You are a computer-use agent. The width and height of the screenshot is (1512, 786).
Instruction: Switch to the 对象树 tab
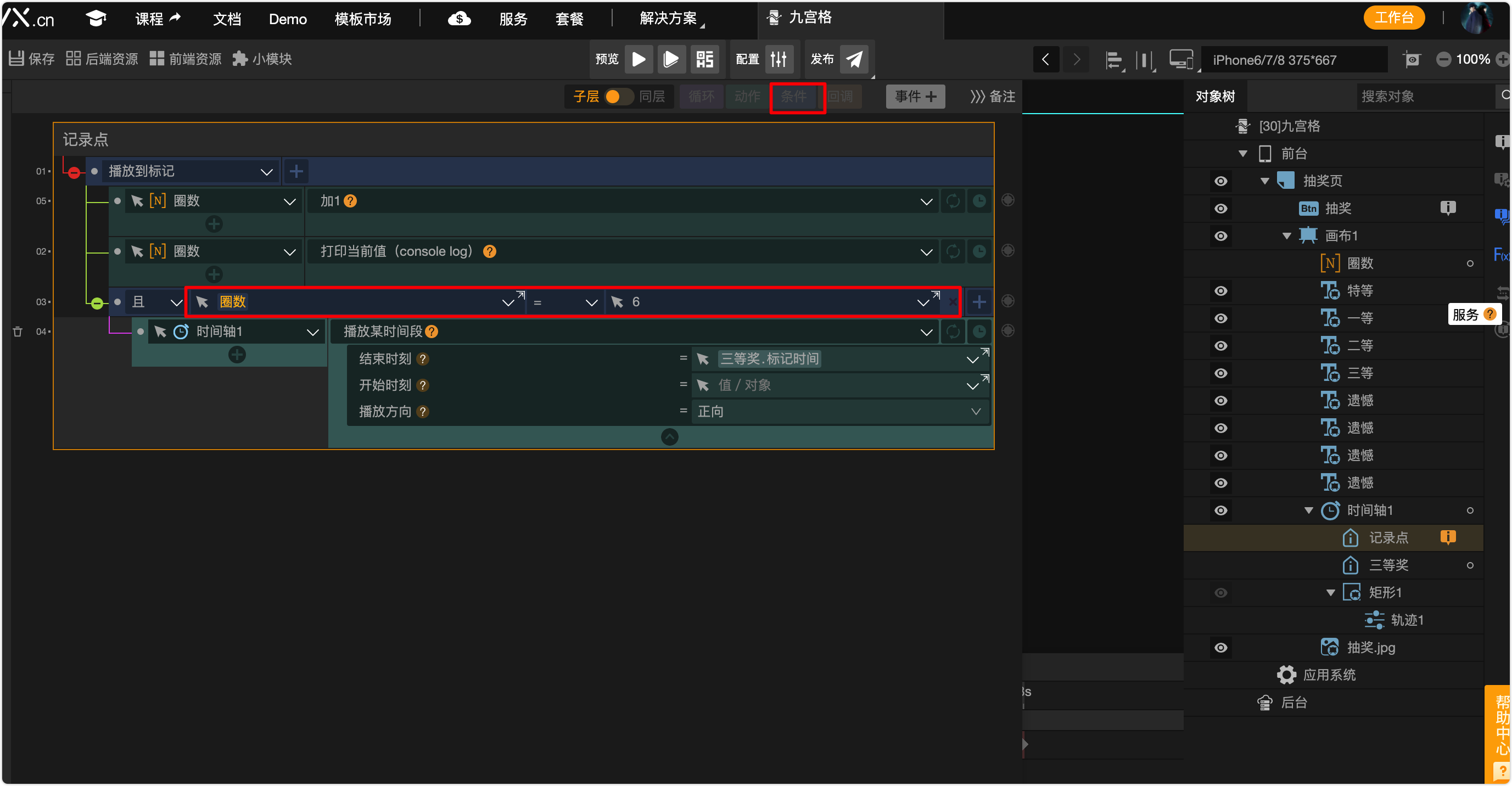tap(1215, 96)
